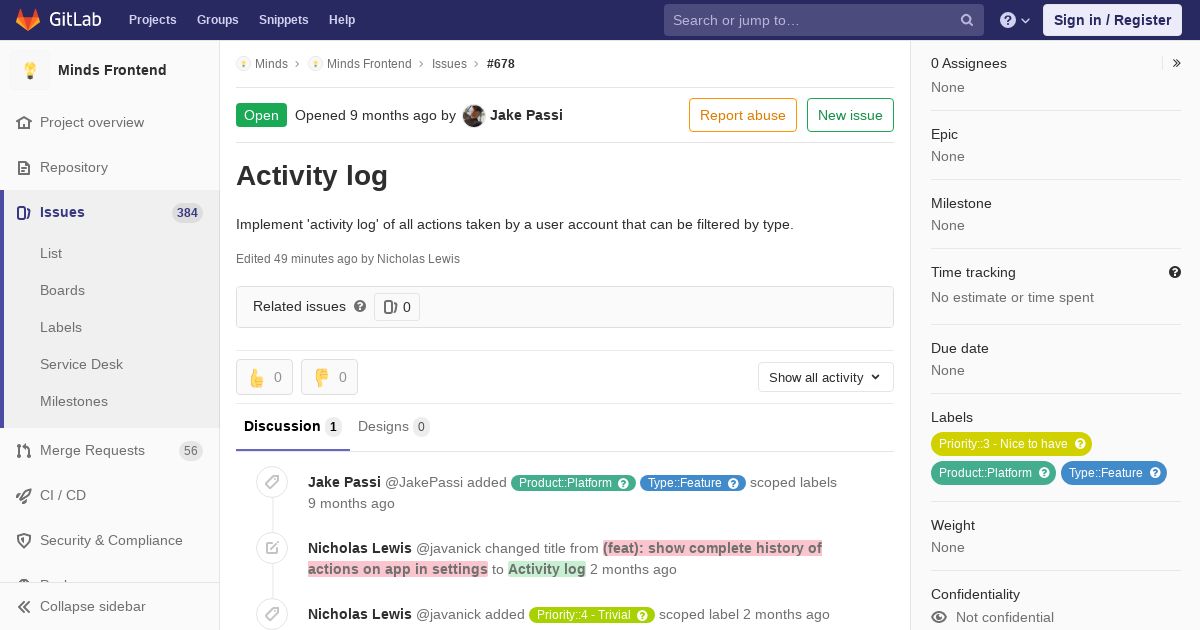
Task: Open the Boards sidebar item
Action: tap(62, 291)
